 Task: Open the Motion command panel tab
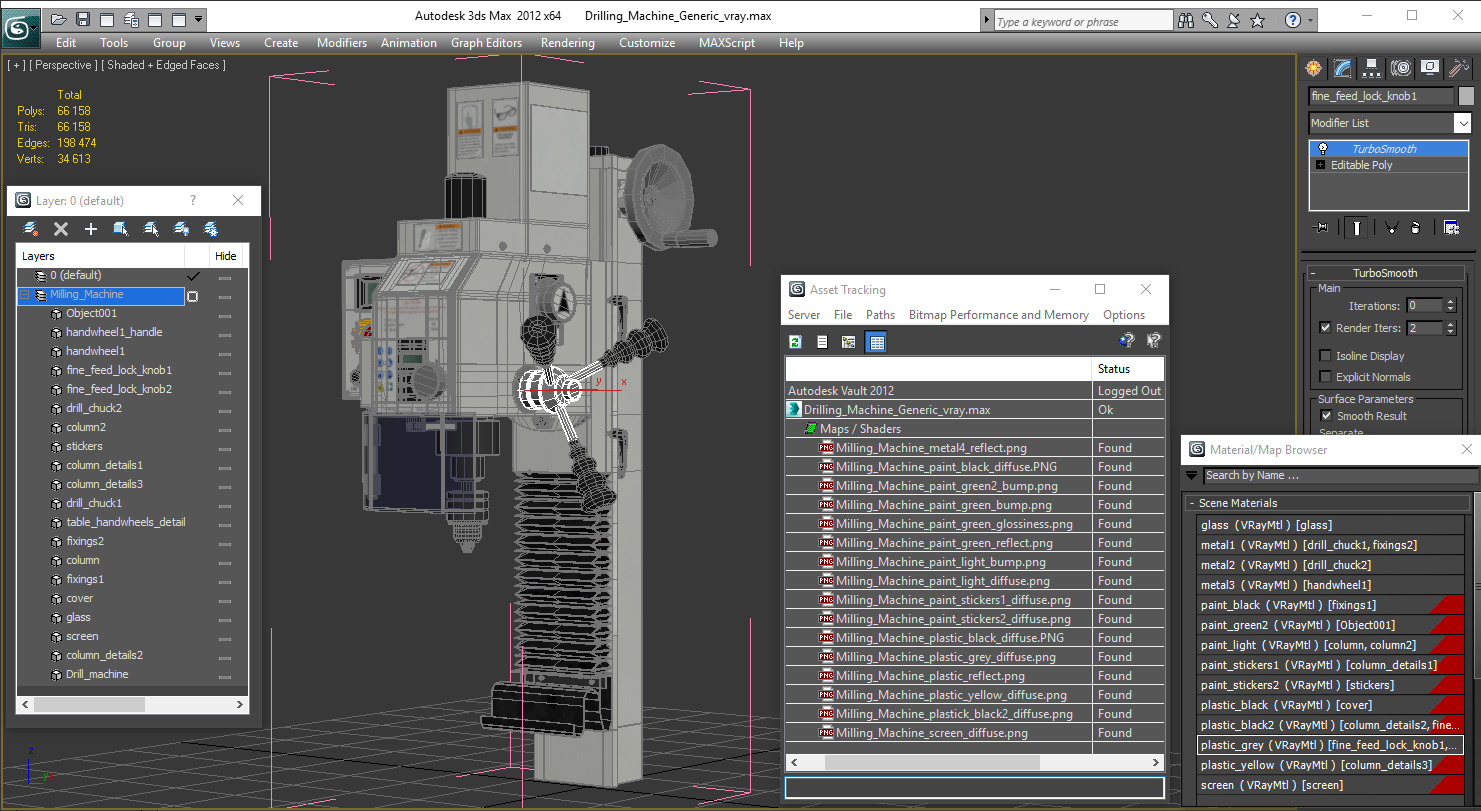(1400, 68)
